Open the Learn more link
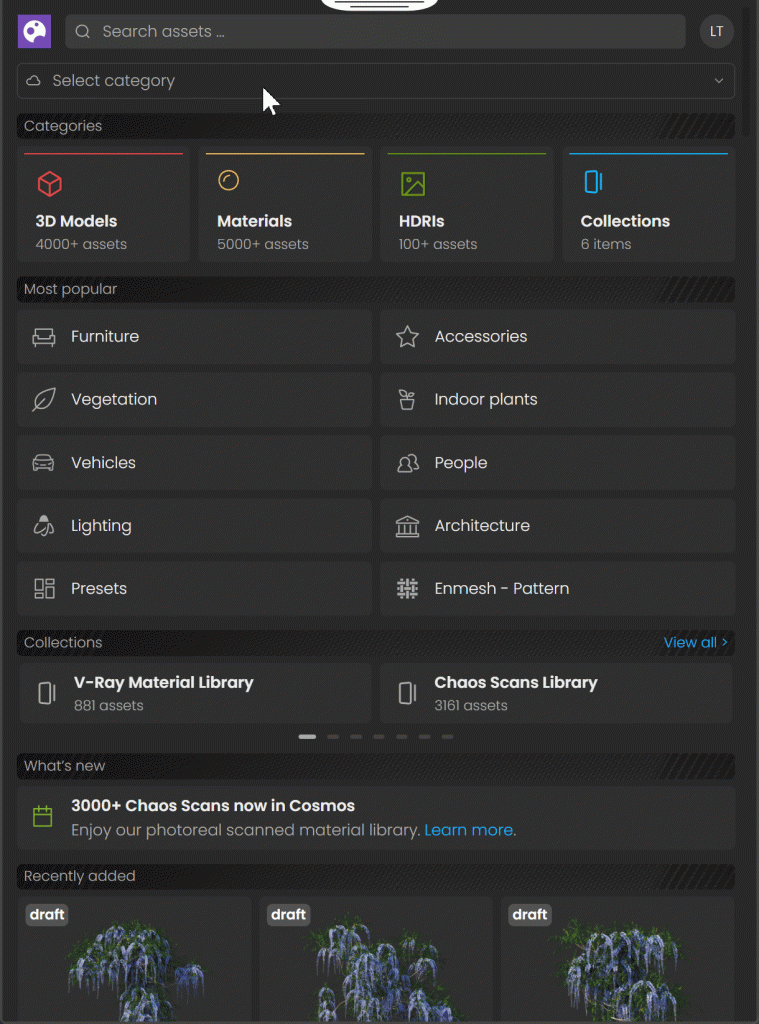 tap(469, 830)
